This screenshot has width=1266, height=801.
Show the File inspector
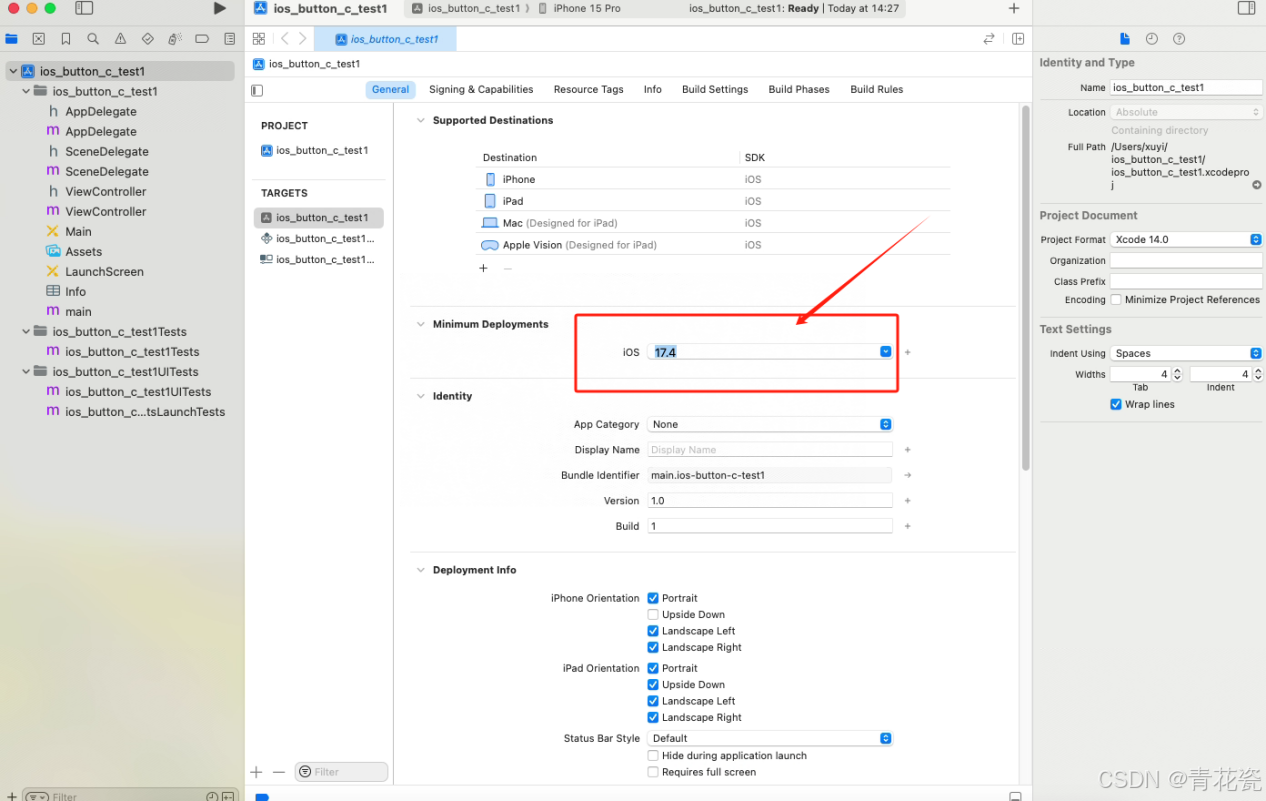pos(1125,39)
